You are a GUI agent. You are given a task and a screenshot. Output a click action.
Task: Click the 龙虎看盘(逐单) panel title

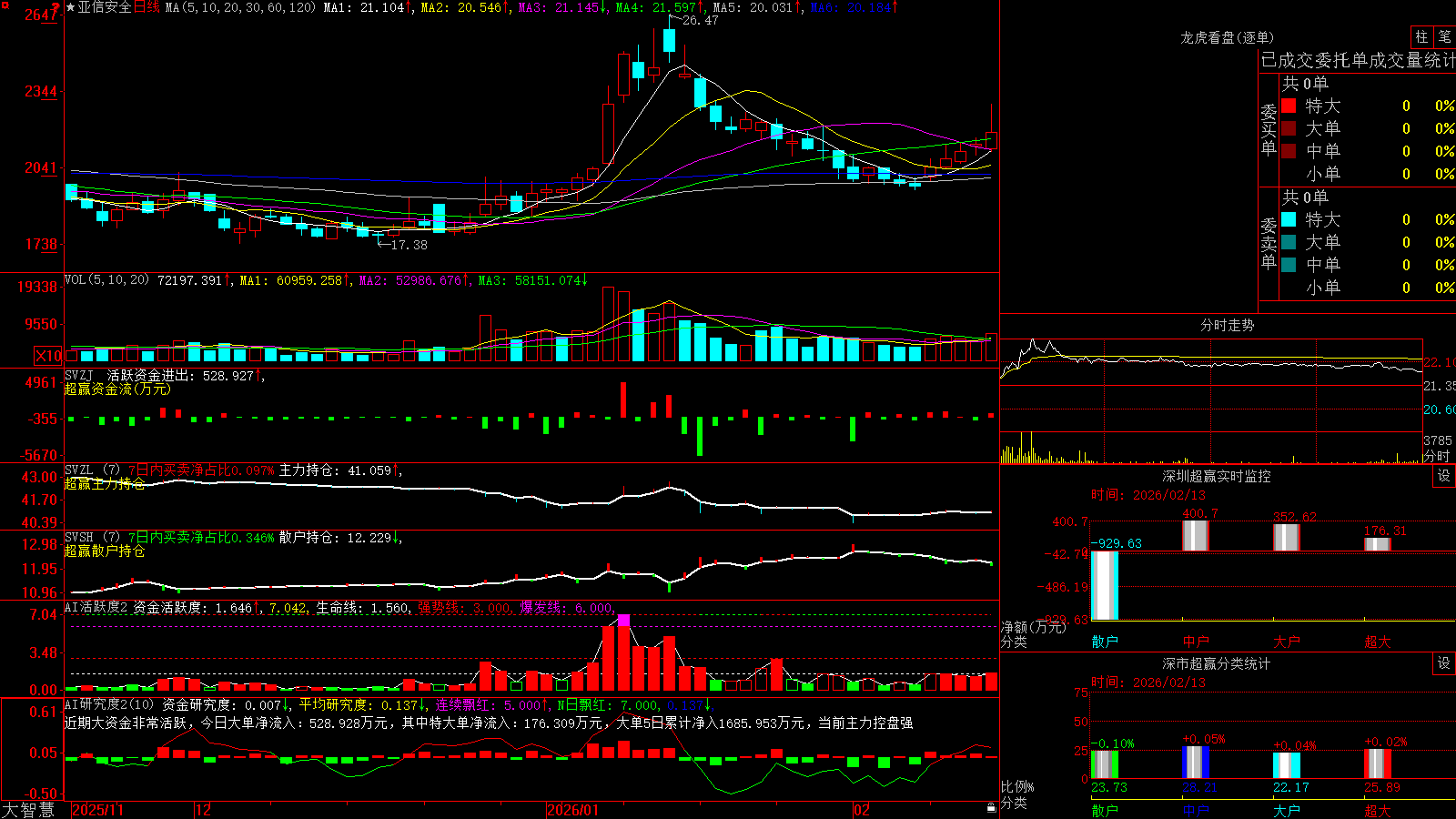point(1227,37)
